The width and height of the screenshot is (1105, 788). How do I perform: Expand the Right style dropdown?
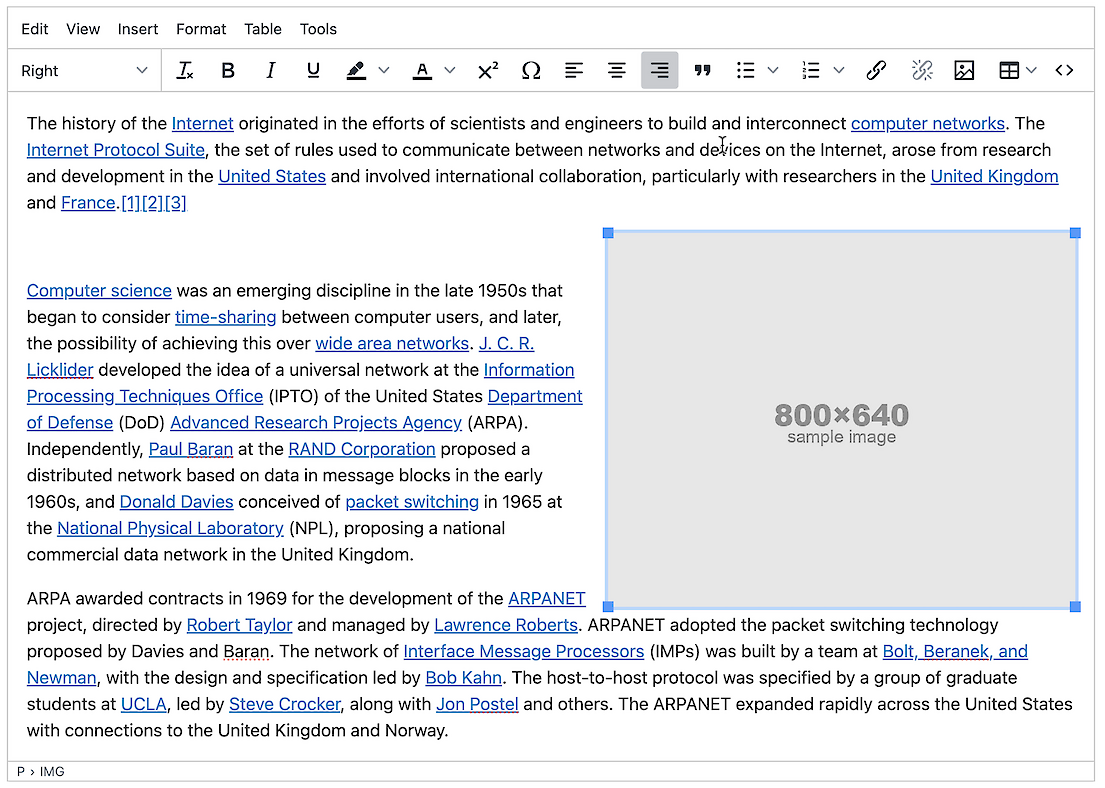point(85,71)
